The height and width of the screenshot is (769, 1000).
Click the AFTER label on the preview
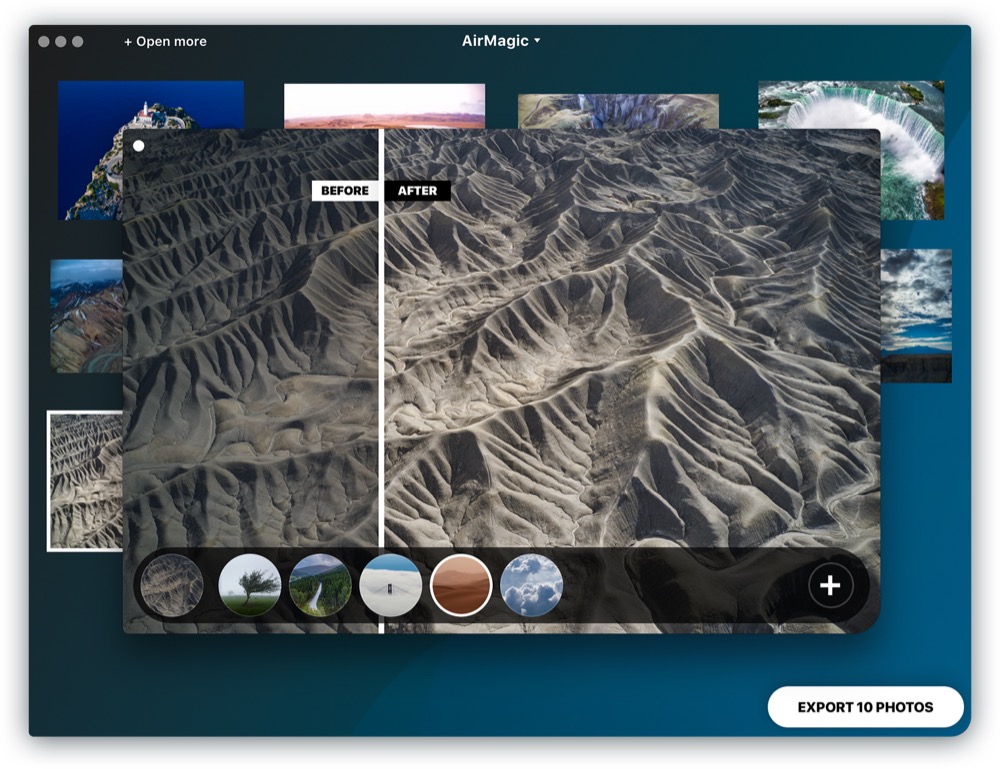click(x=418, y=191)
